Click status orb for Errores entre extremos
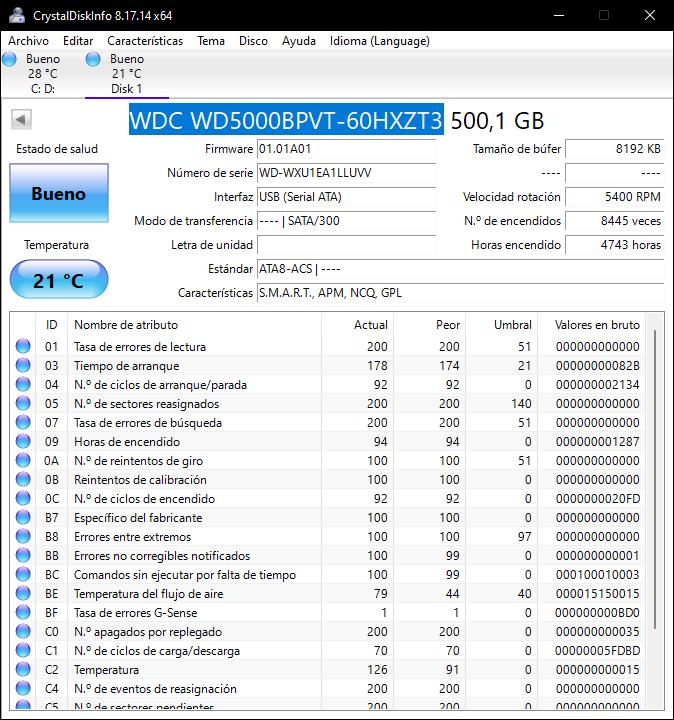Image resolution: width=674 pixels, height=720 pixels. point(23,536)
